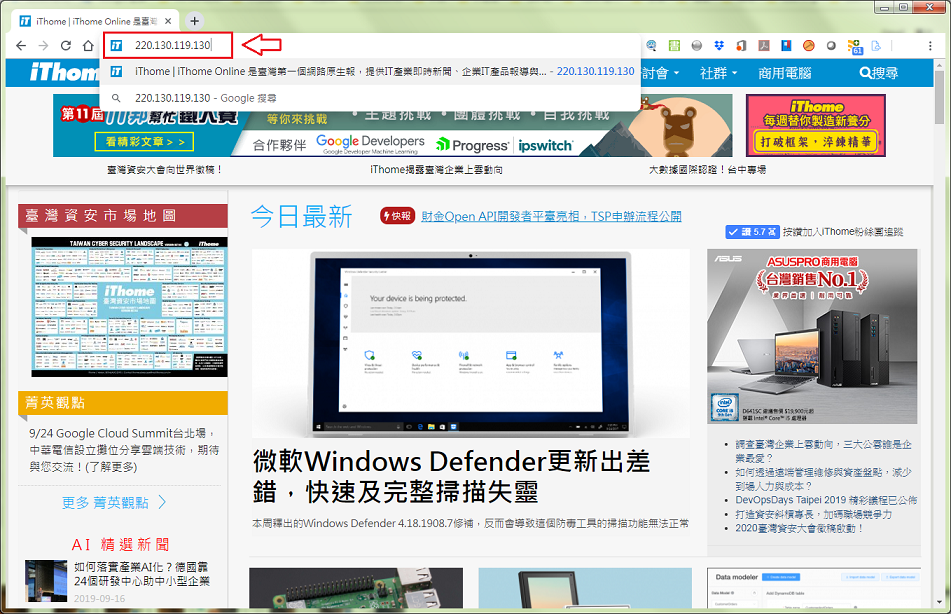Click the Facebook 讚 5.7萬 like button
Viewport: 951px width, 614px height.
point(752,232)
